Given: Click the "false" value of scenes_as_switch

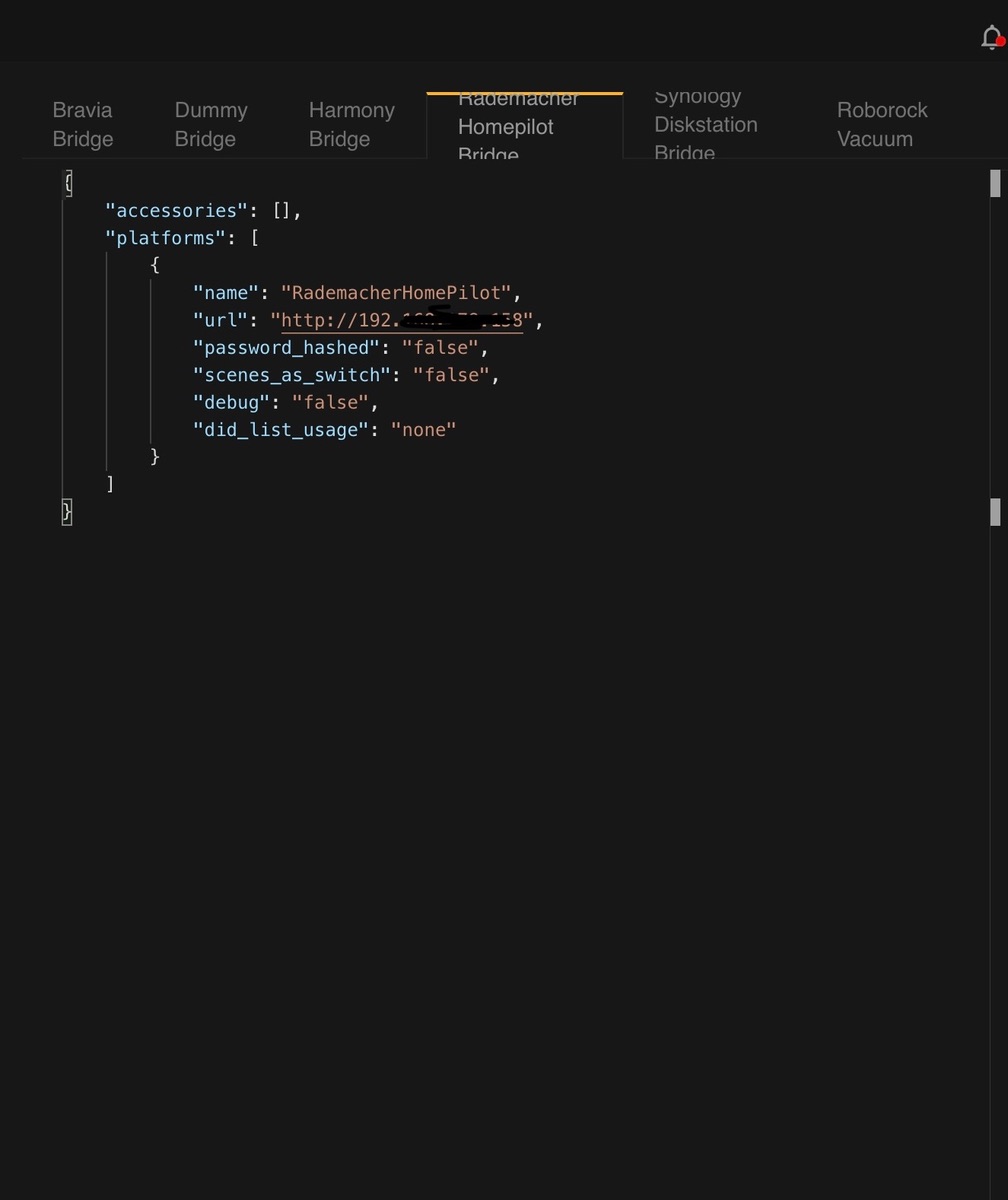Looking at the screenshot, I should click(450, 375).
